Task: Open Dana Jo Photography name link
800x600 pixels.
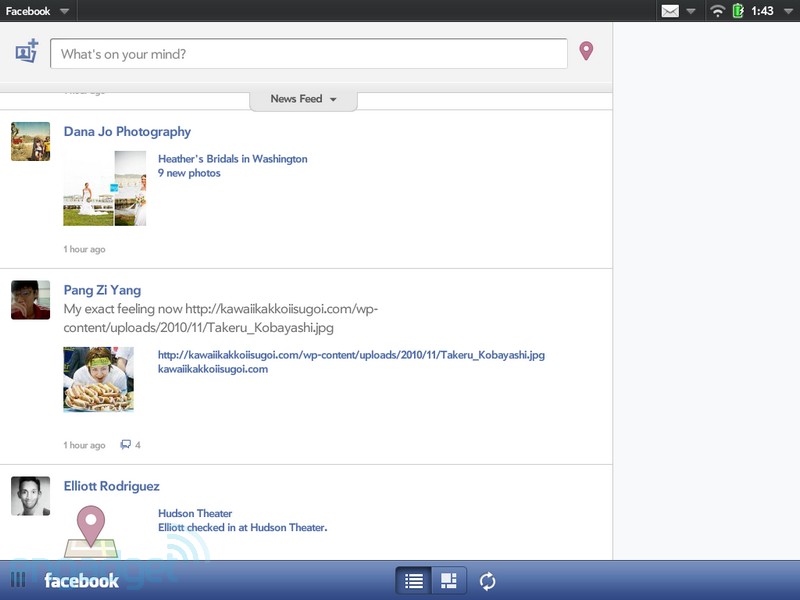Action: coord(127,132)
